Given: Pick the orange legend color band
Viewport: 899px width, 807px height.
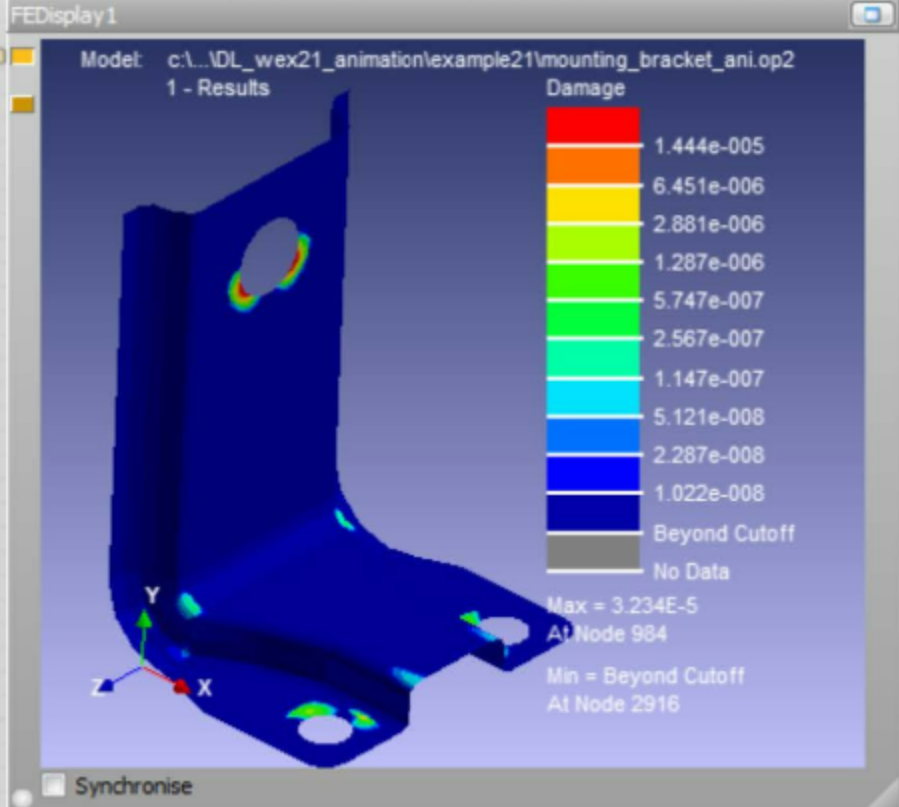Looking at the screenshot, I should pyautogui.click(x=592, y=165).
